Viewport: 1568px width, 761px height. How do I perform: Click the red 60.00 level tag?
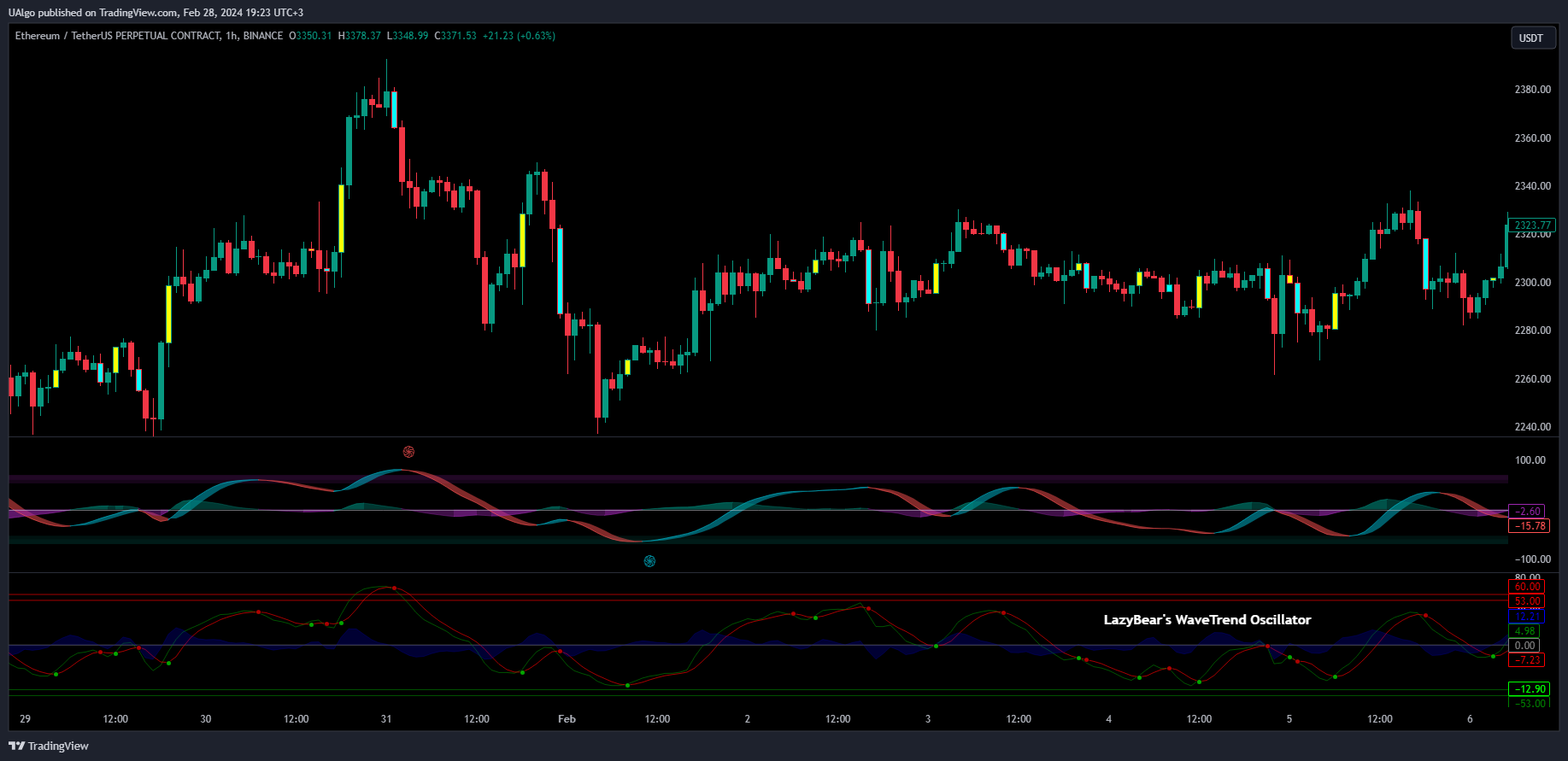pyautogui.click(x=1527, y=587)
